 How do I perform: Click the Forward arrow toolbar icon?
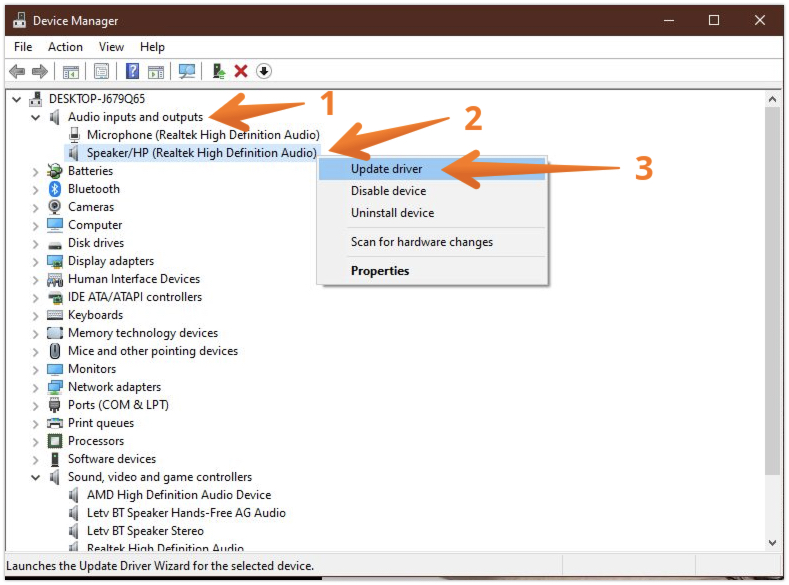click(x=40, y=71)
